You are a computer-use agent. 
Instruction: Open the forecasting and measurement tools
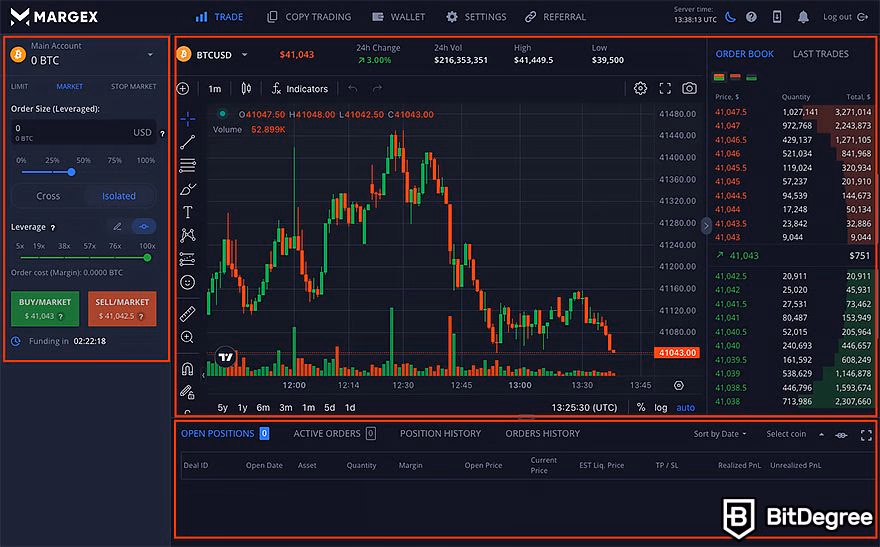click(x=187, y=259)
